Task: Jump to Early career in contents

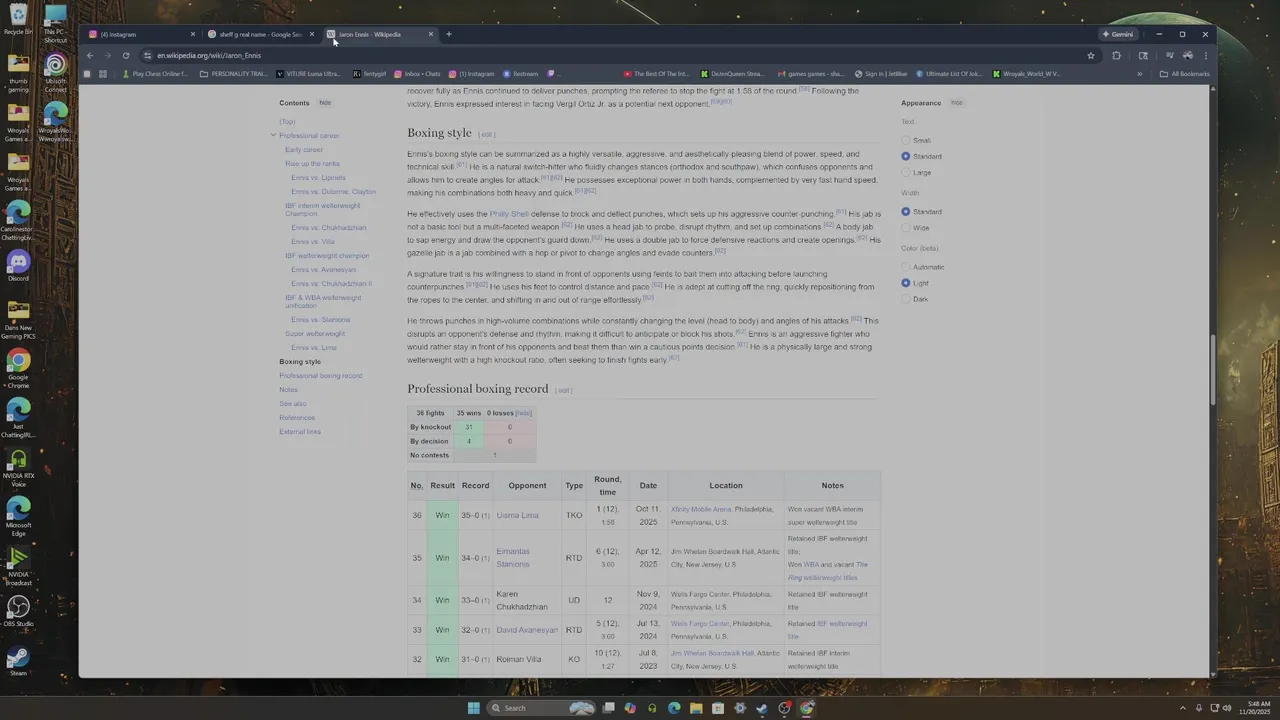Action: click(304, 149)
